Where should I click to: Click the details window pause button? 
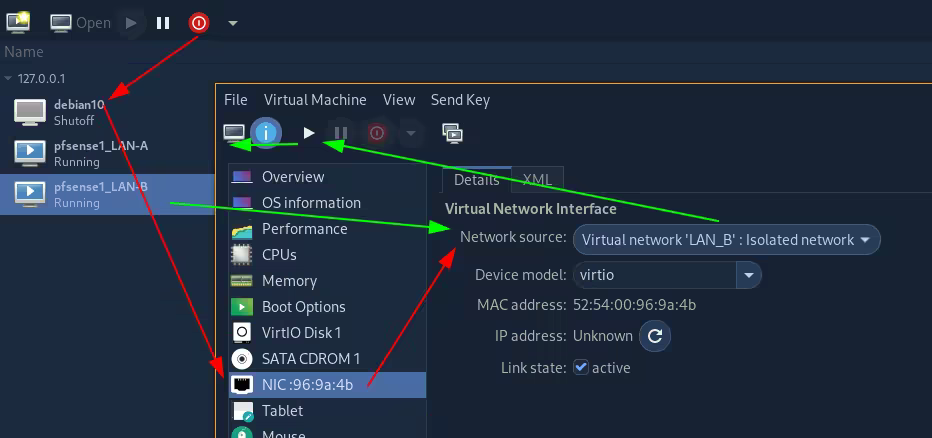tap(341, 133)
